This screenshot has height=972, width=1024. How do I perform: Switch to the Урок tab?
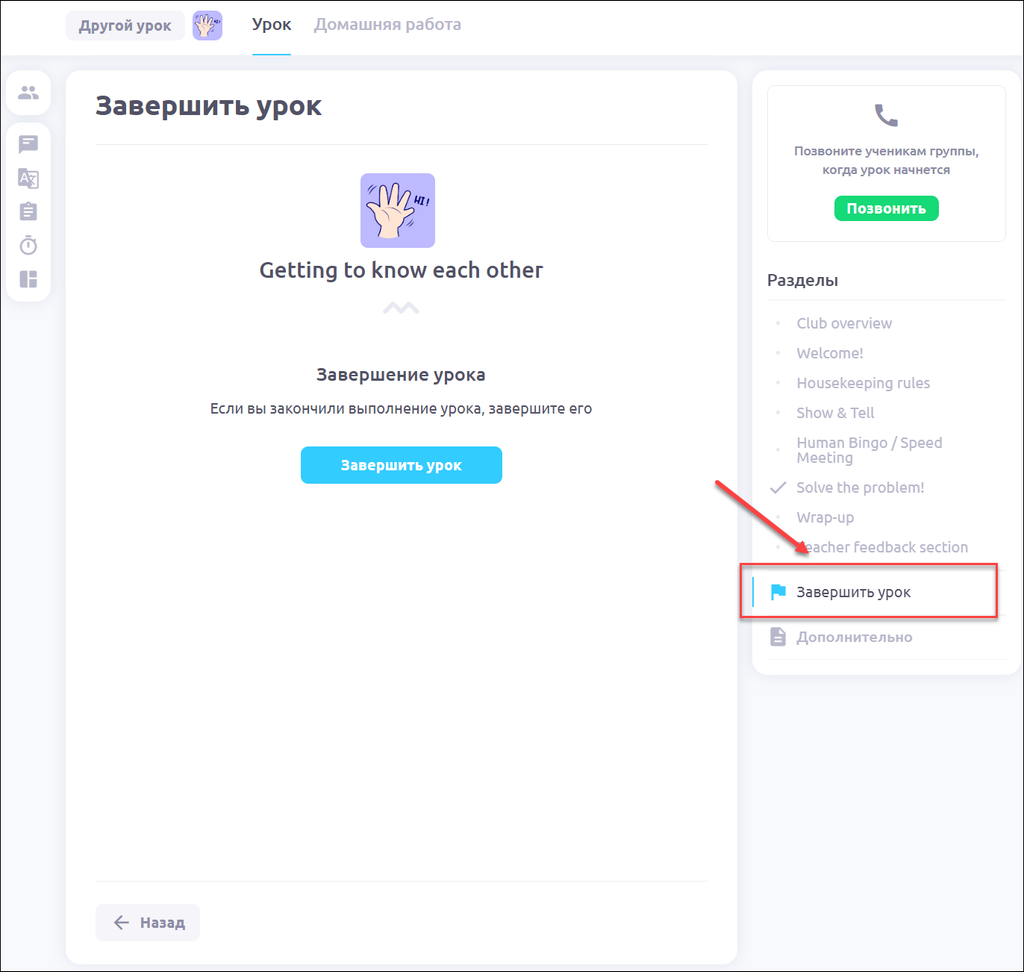click(271, 25)
